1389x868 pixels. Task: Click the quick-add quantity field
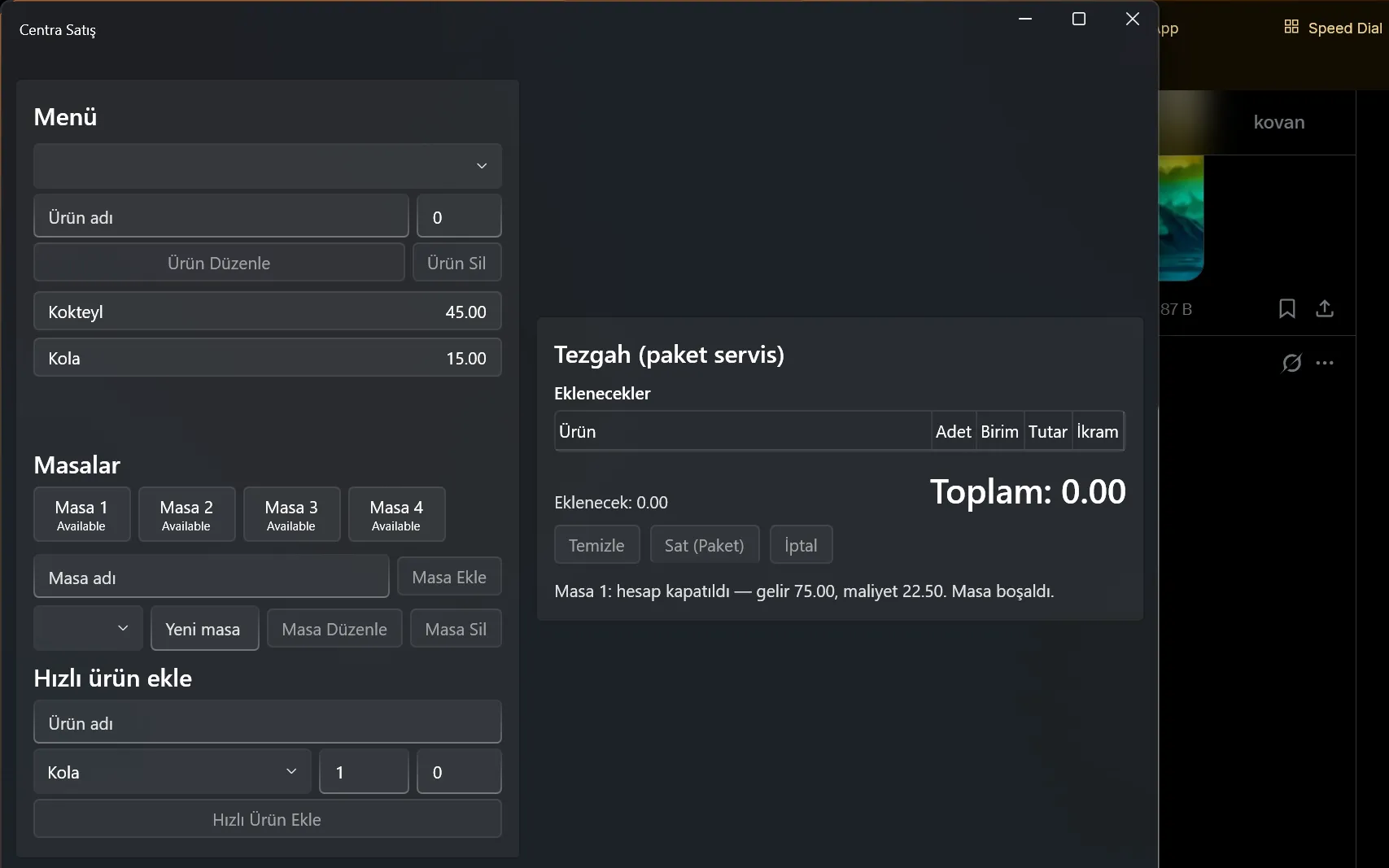click(x=364, y=771)
